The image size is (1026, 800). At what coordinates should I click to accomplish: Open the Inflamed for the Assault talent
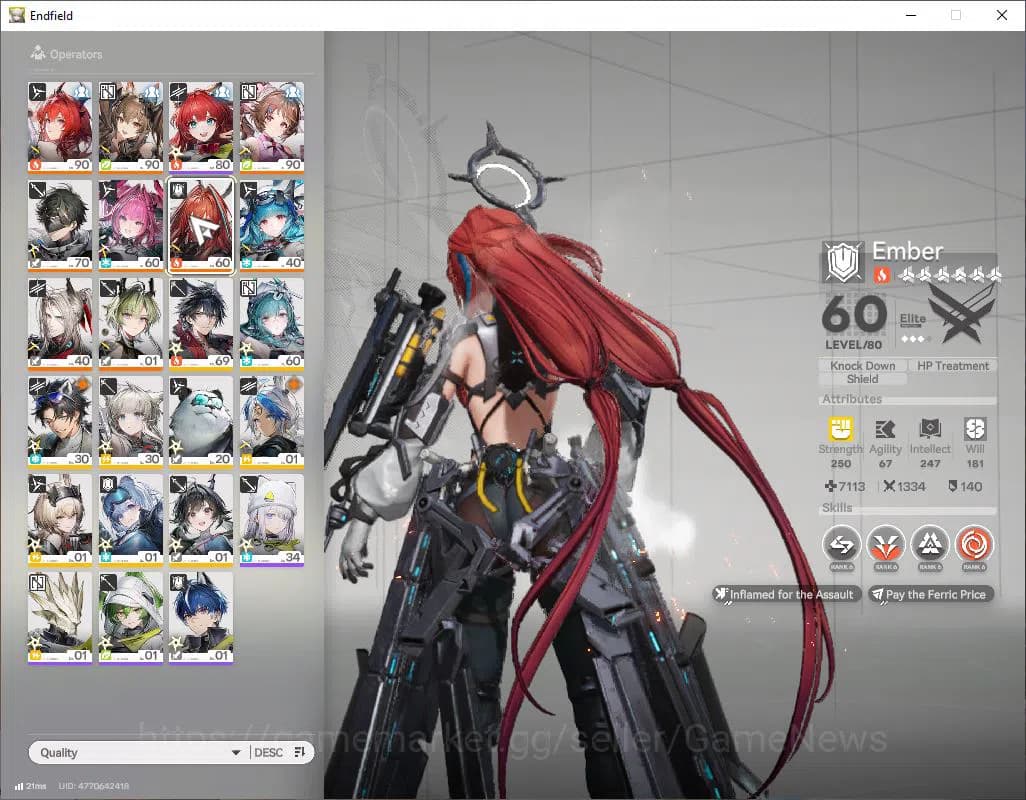(x=786, y=595)
